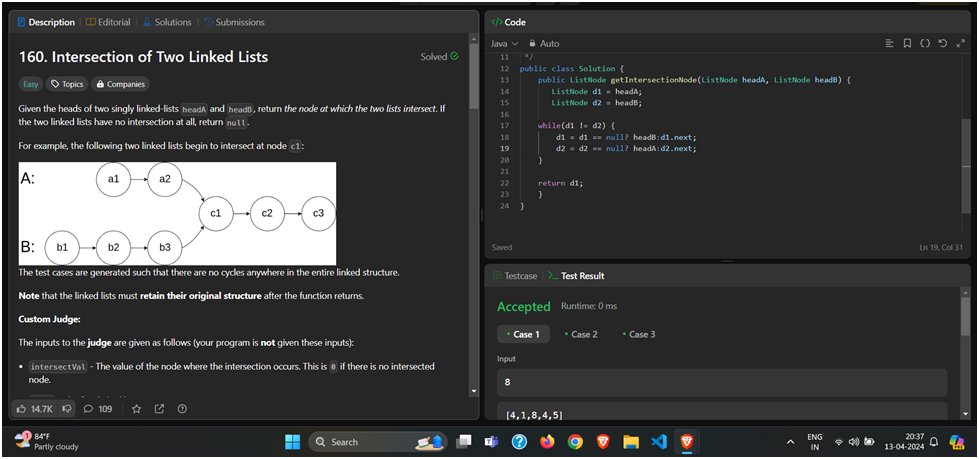Click the test result panel scrollbar

coord(966,318)
